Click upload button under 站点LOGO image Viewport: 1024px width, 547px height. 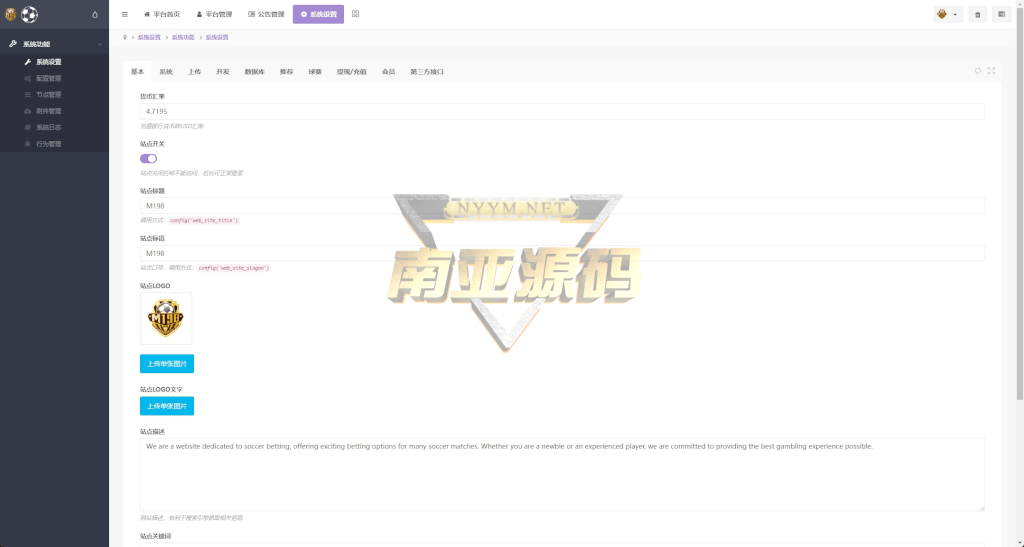click(166, 364)
